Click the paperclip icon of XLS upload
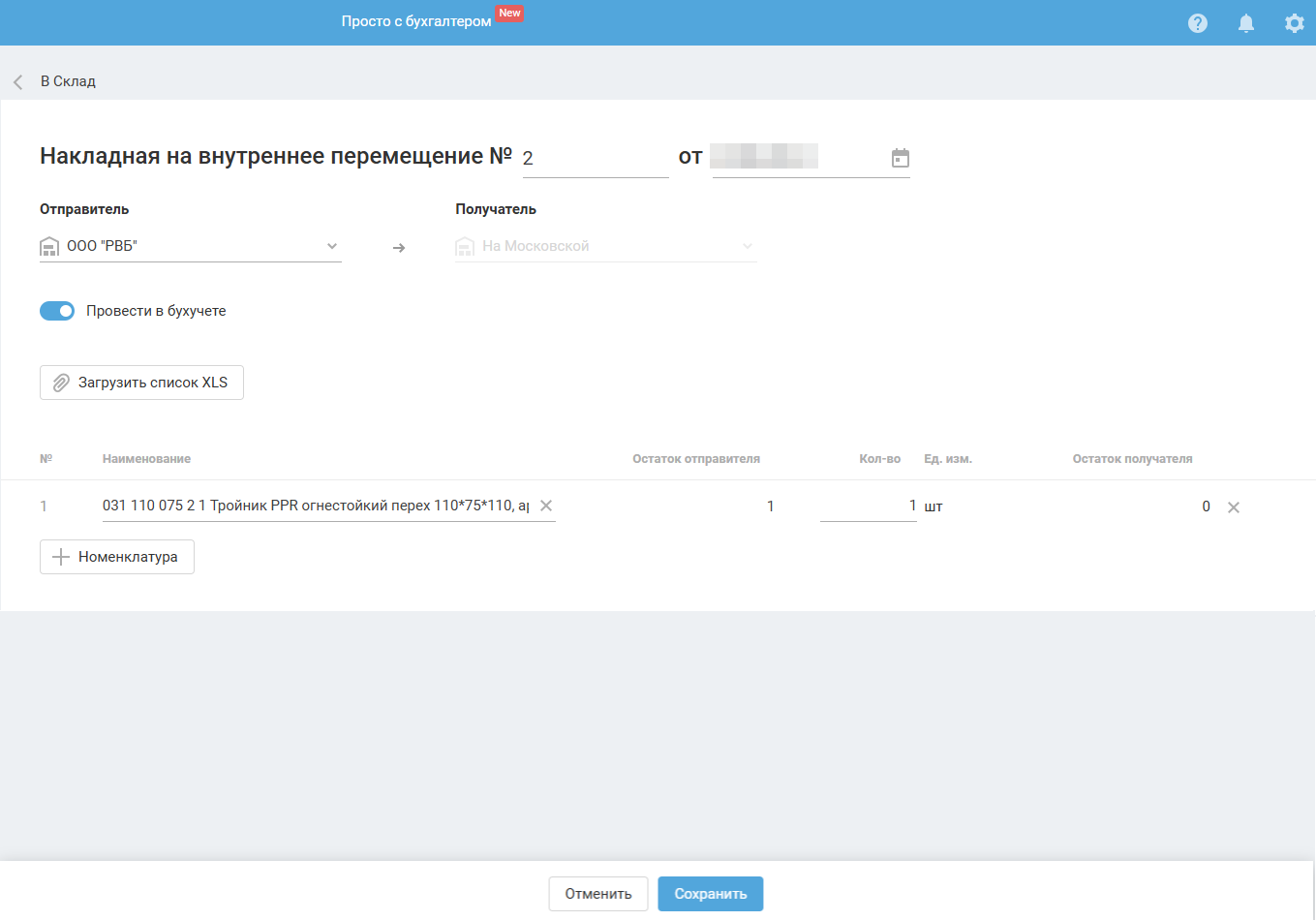The width and height of the screenshot is (1316, 921). (61, 383)
